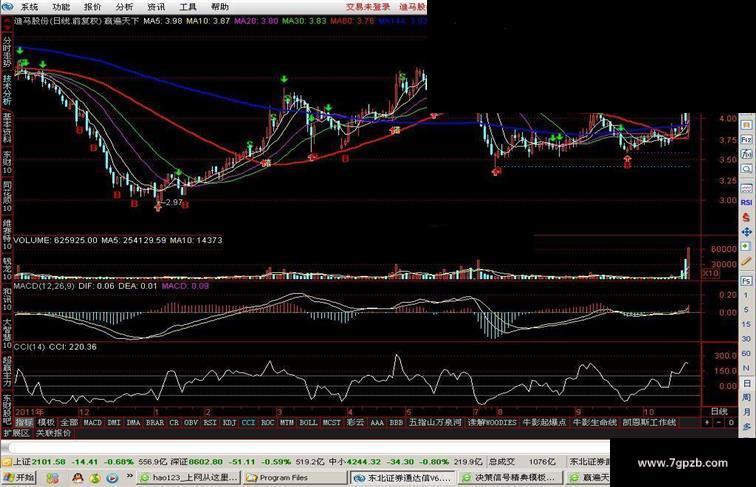
Task: Click the 上证 index value 2101.58
Action: coord(49,461)
